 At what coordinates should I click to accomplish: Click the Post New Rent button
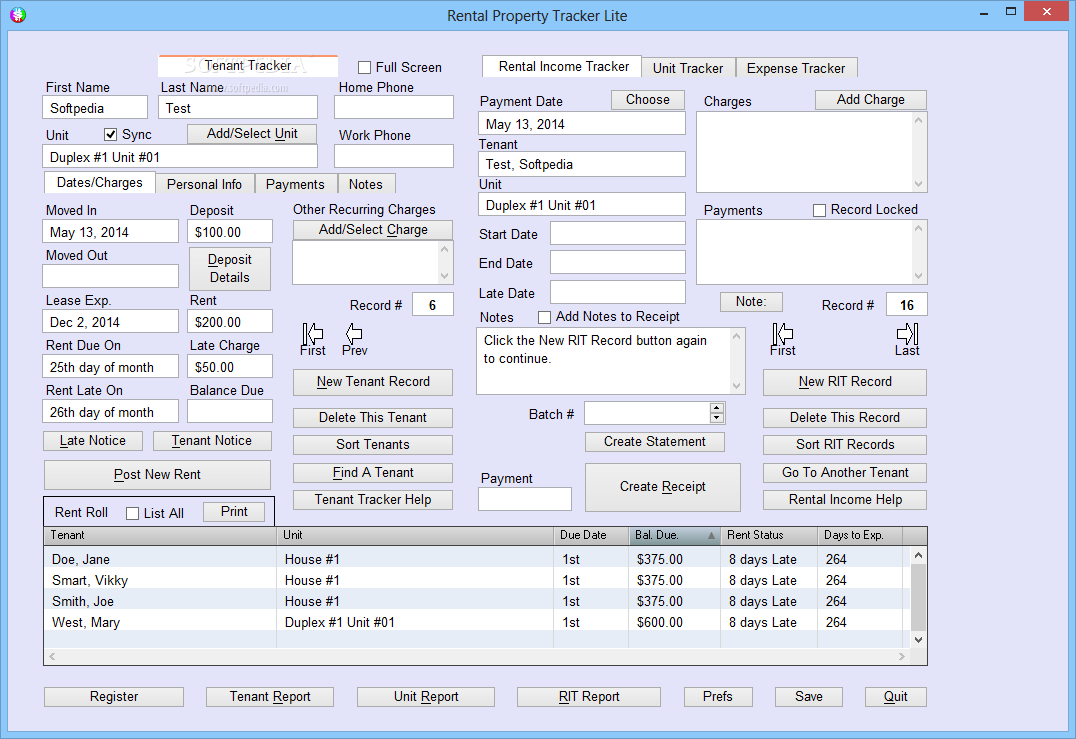[157, 475]
